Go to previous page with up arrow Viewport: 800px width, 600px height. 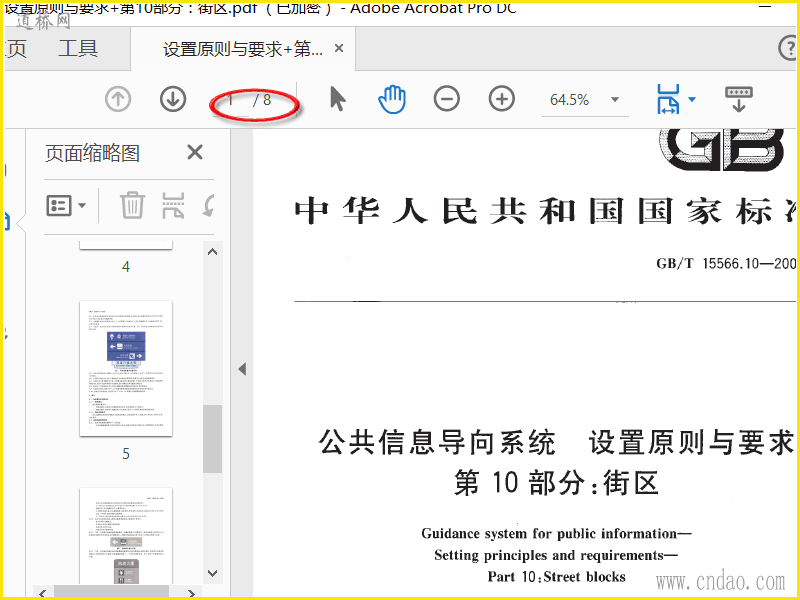(x=118, y=99)
